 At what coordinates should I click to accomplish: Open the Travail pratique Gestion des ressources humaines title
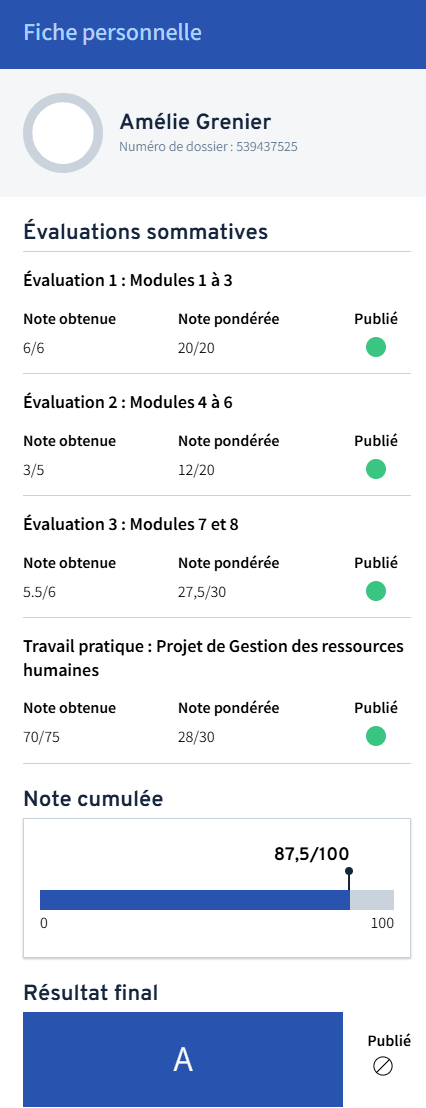coord(213,659)
